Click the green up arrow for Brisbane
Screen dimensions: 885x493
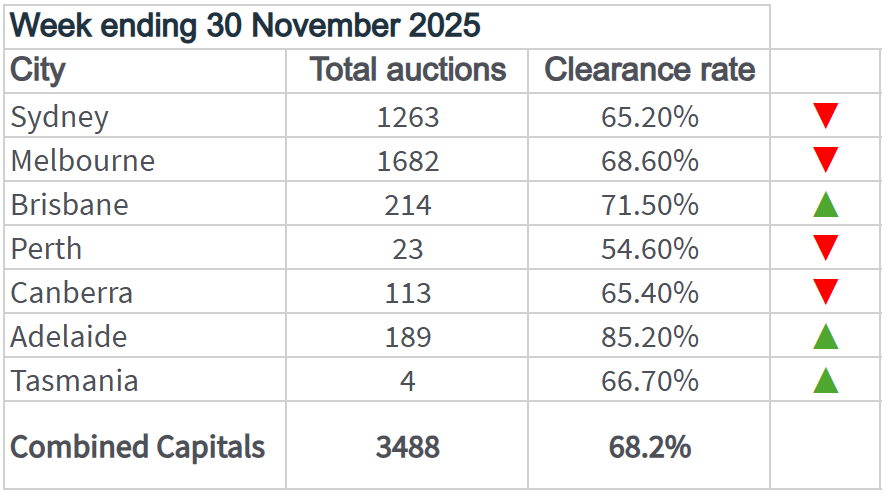(x=825, y=205)
